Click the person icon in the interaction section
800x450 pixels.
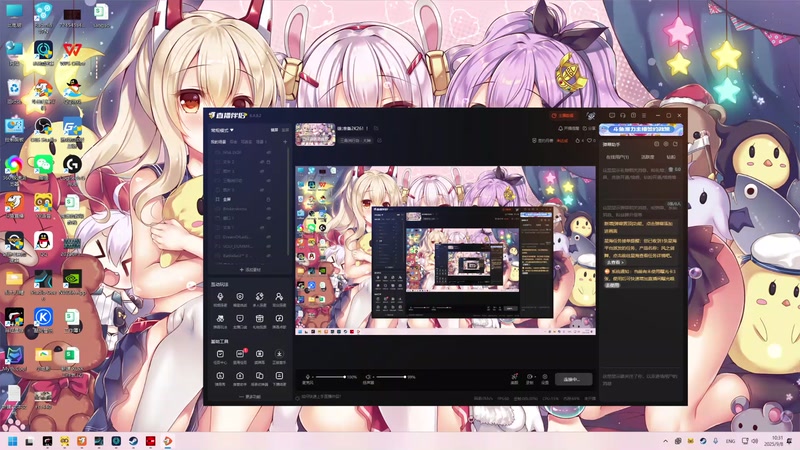click(279, 296)
